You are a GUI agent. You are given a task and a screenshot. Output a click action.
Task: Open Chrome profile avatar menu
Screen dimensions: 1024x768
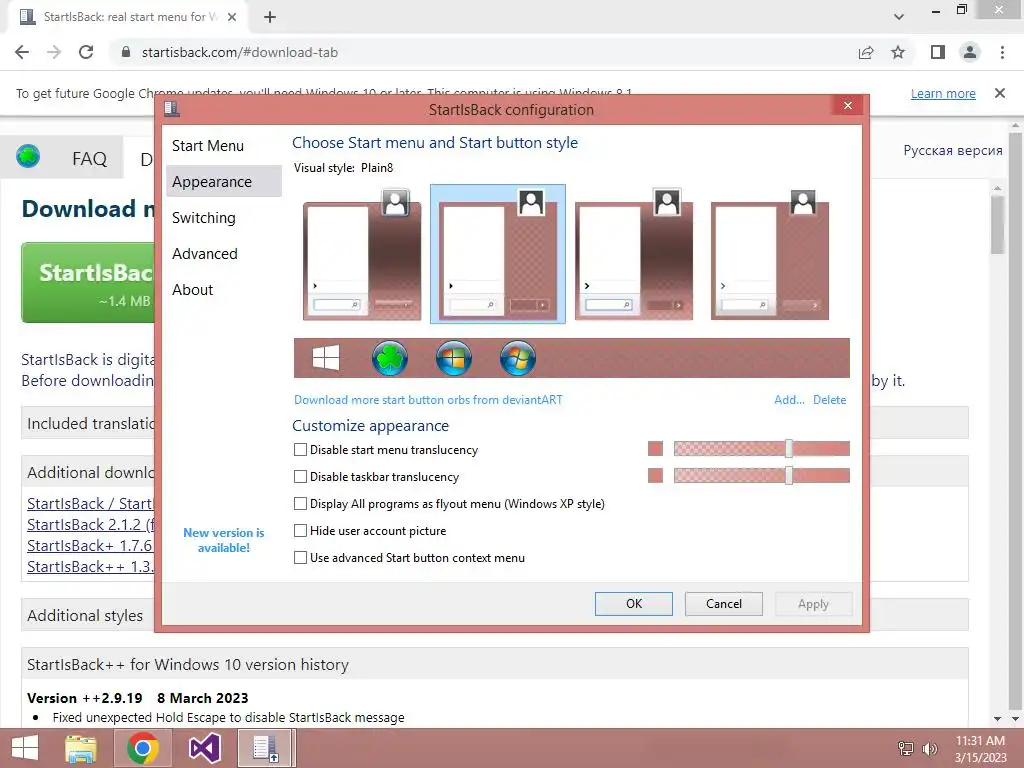pyautogui.click(x=970, y=52)
